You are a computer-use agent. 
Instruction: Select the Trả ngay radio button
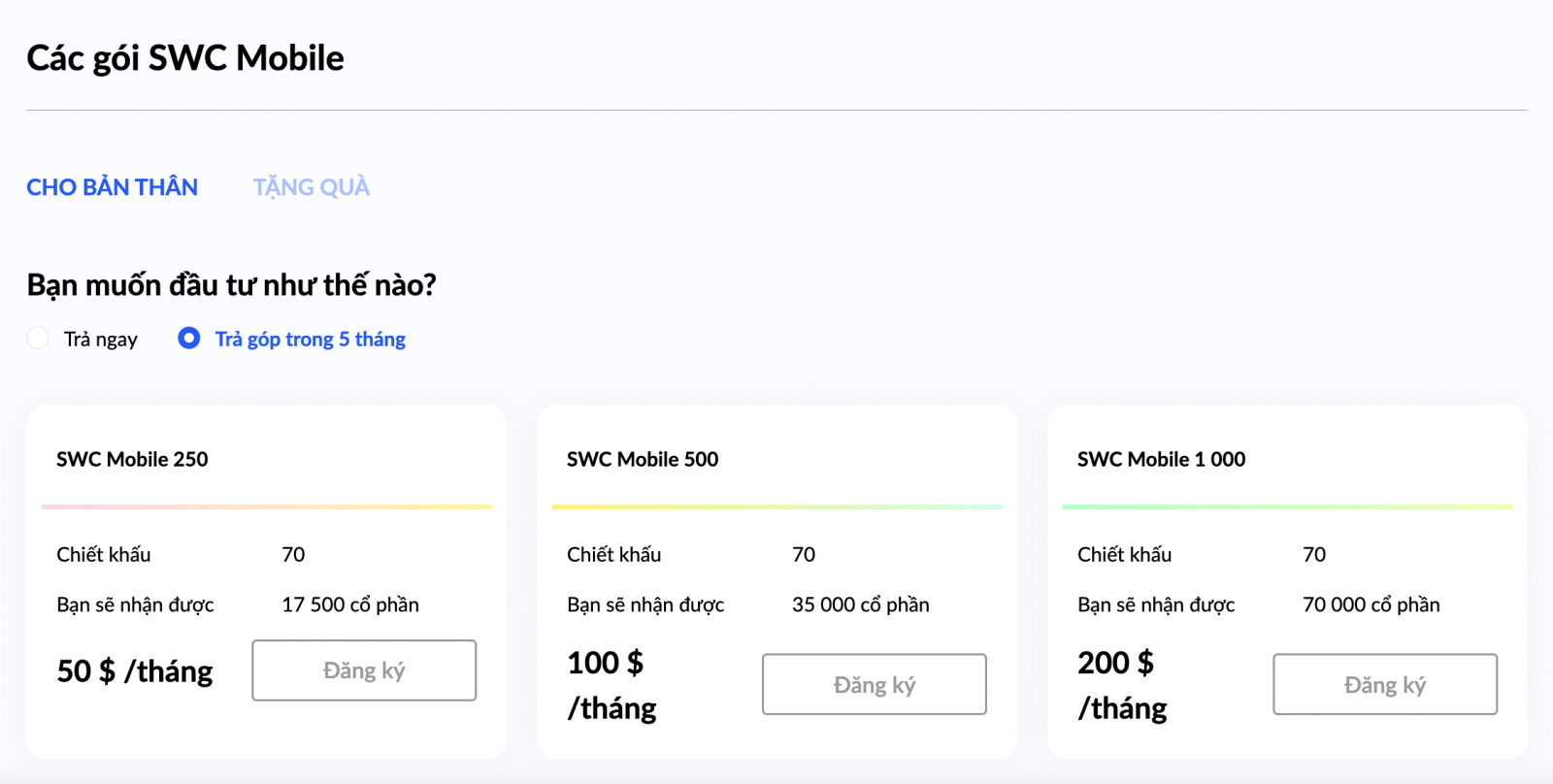tap(38, 338)
